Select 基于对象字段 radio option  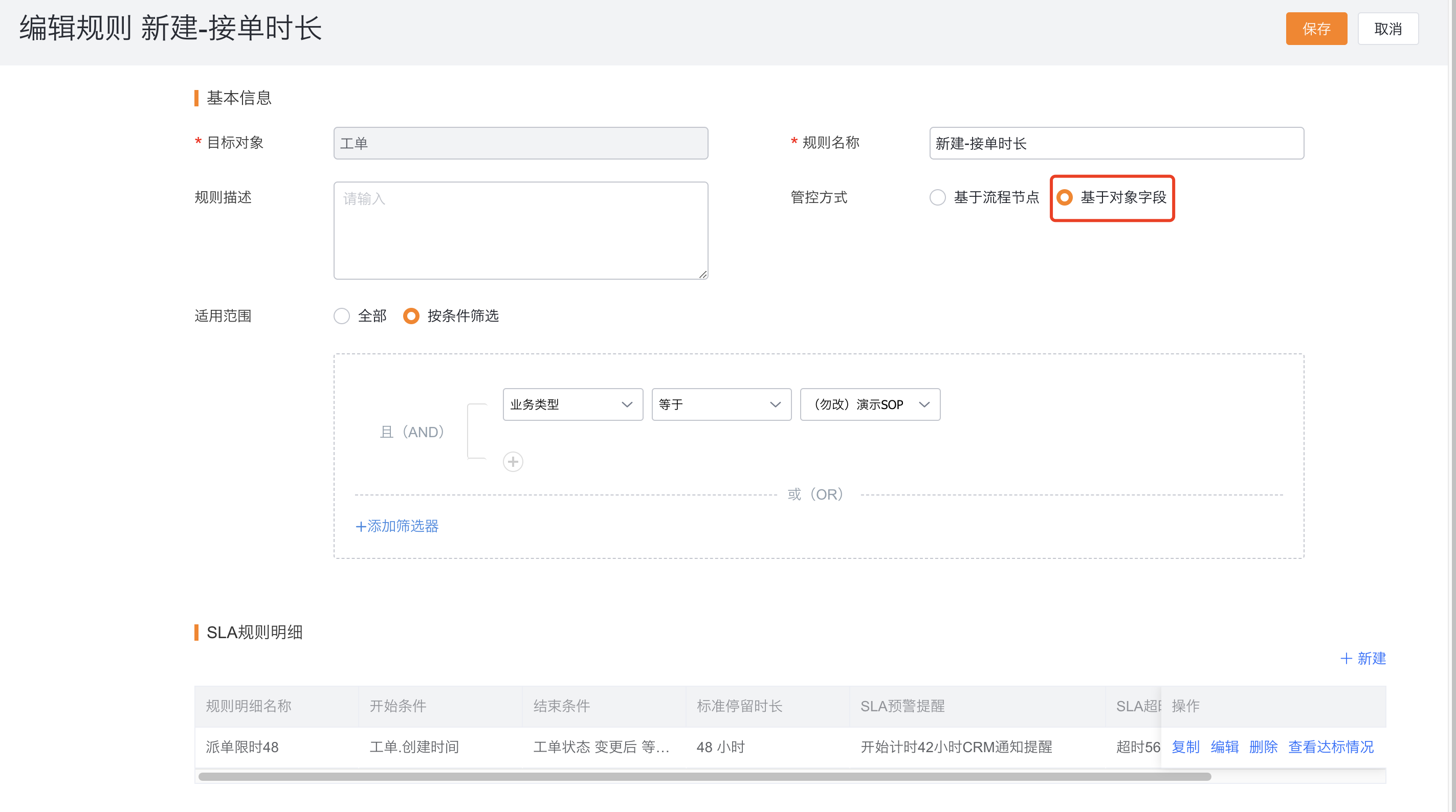pyautogui.click(x=1064, y=197)
